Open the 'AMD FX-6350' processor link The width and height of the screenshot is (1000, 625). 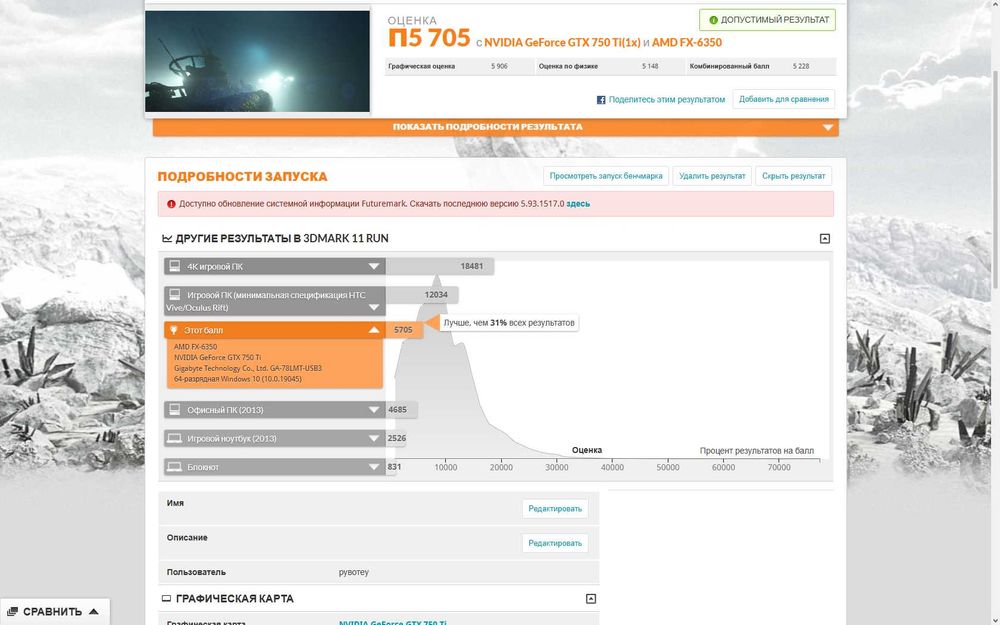point(687,43)
